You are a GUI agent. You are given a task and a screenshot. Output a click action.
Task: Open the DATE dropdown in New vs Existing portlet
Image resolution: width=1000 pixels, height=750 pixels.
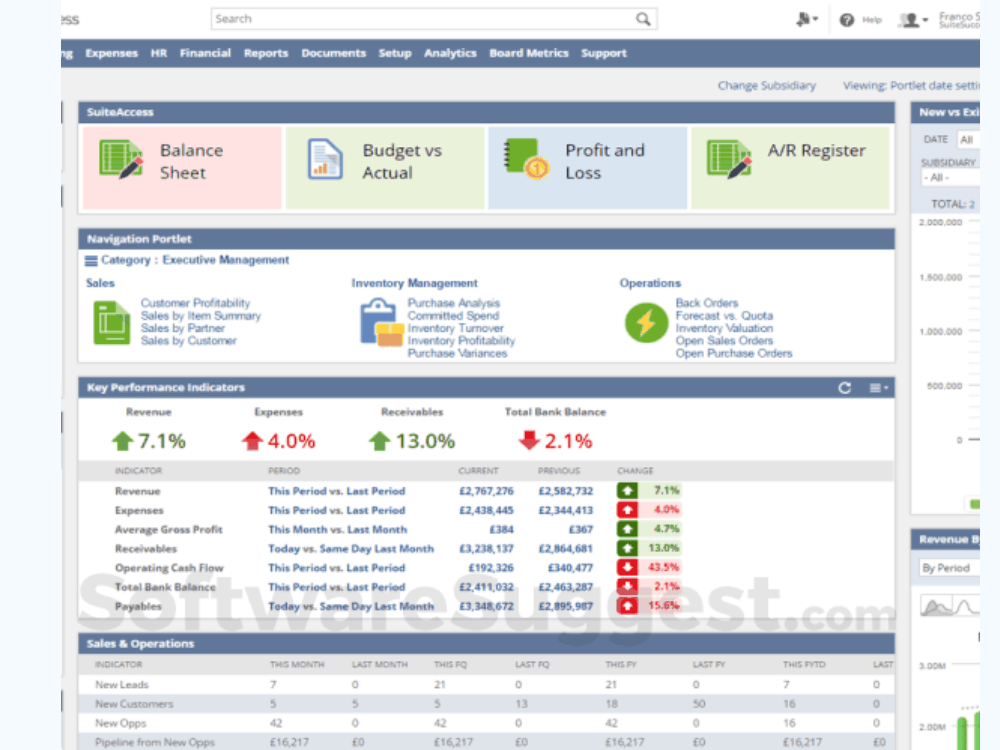pyautogui.click(x=968, y=139)
